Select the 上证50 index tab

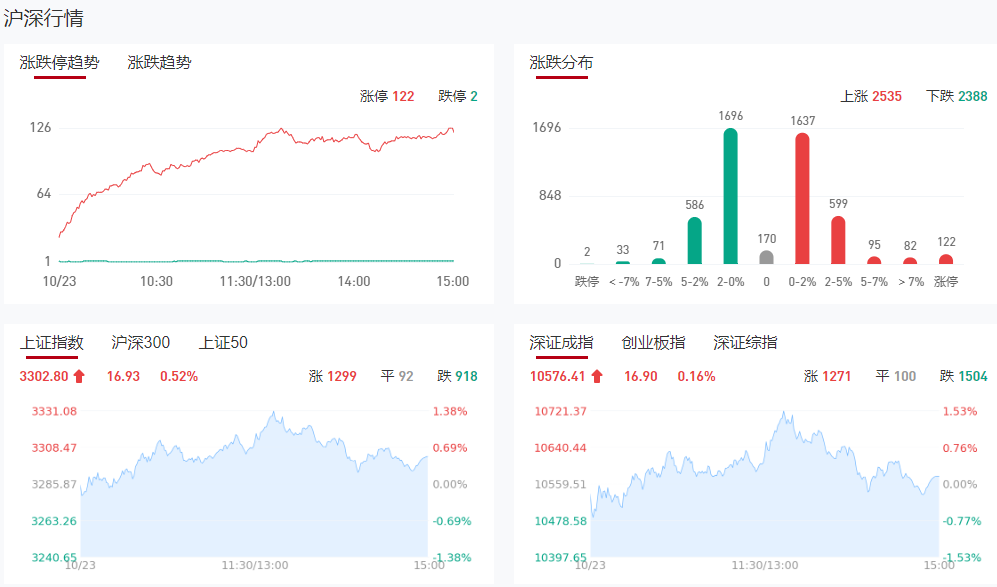click(x=223, y=343)
